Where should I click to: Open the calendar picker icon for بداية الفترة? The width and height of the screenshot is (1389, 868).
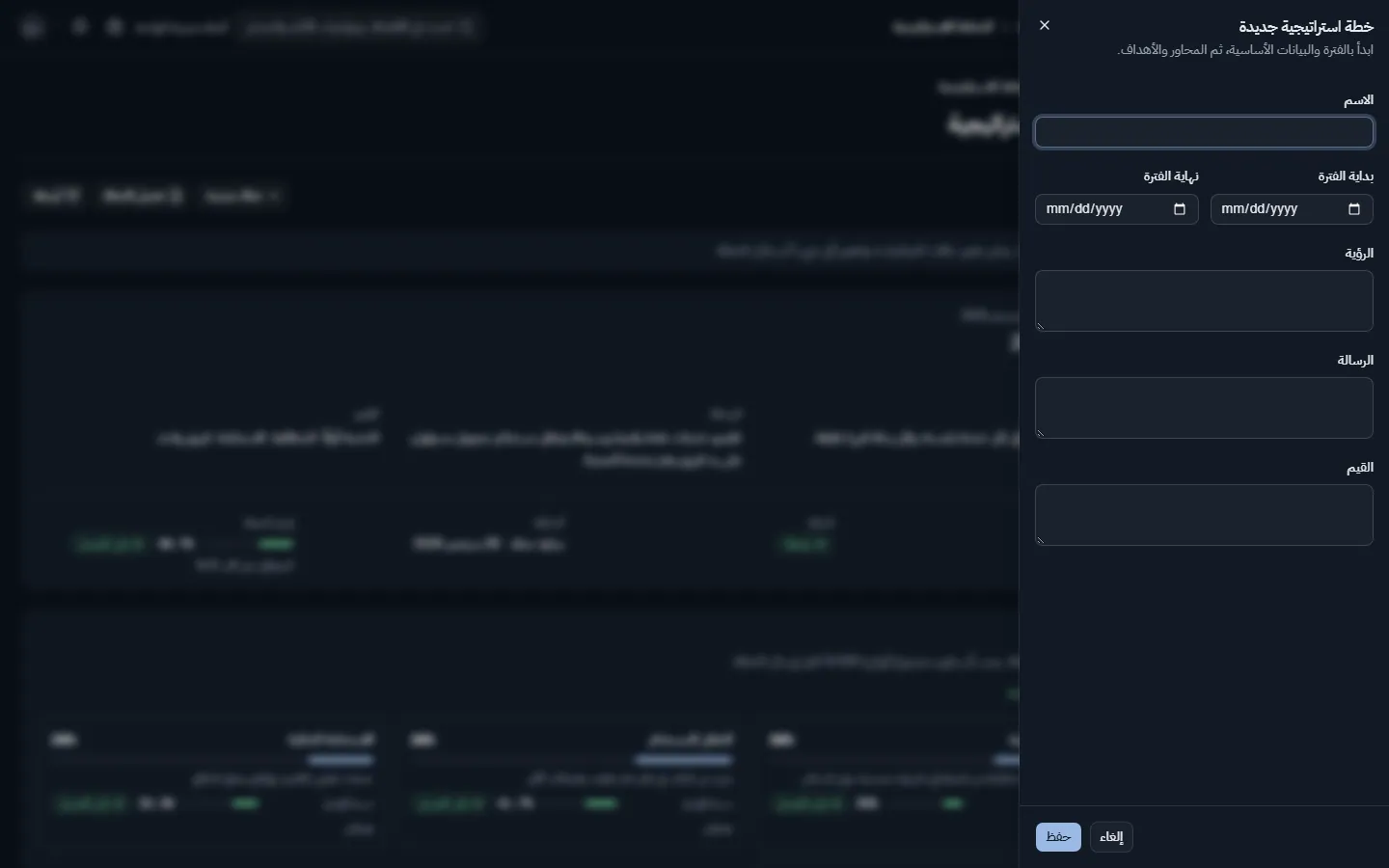point(1354,209)
